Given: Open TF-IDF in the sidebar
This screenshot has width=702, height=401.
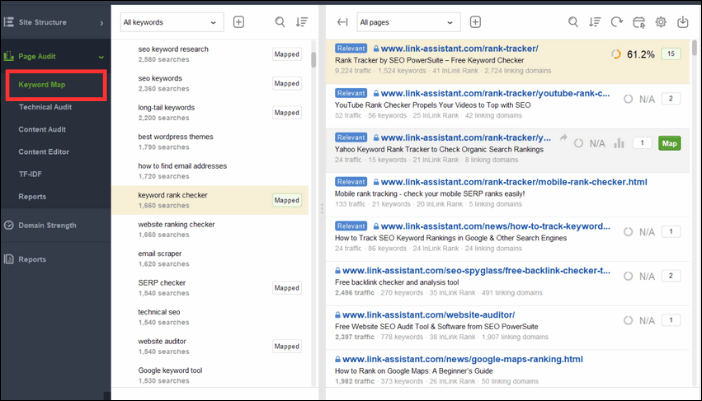Looking at the screenshot, I should [30, 174].
